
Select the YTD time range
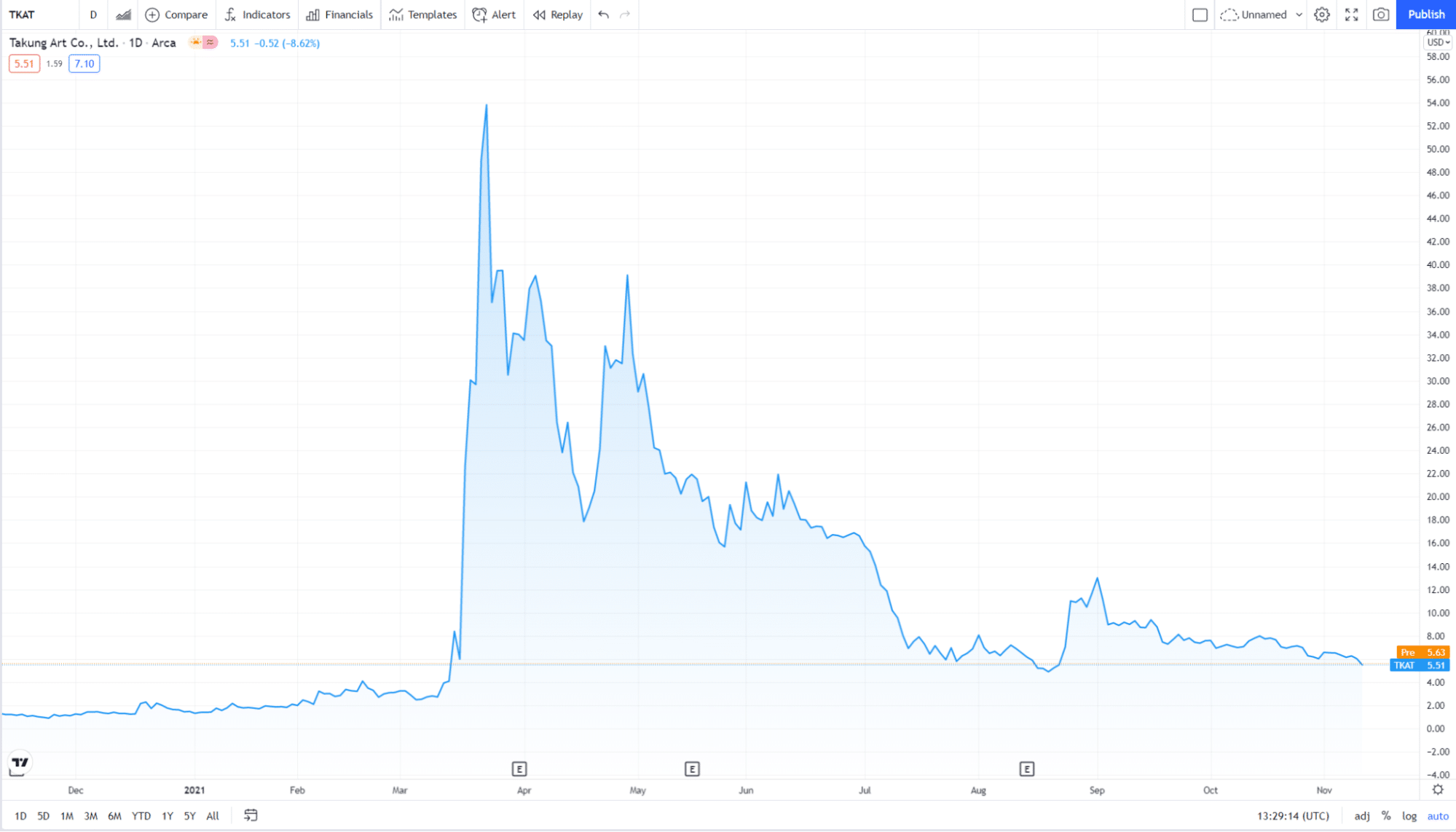click(x=141, y=816)
